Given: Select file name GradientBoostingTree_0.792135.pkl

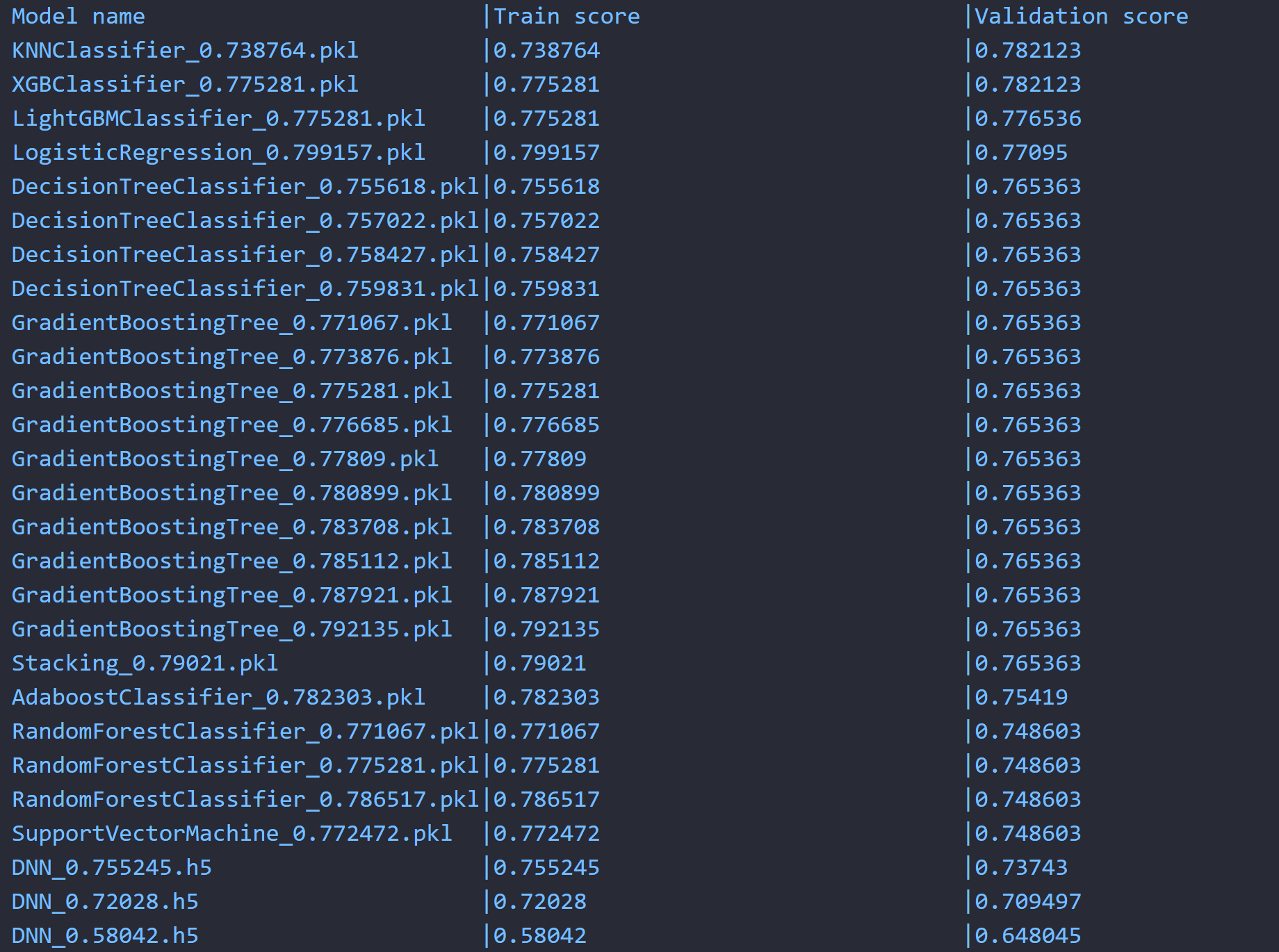Looking at the screenshot, I should point(232,630).
